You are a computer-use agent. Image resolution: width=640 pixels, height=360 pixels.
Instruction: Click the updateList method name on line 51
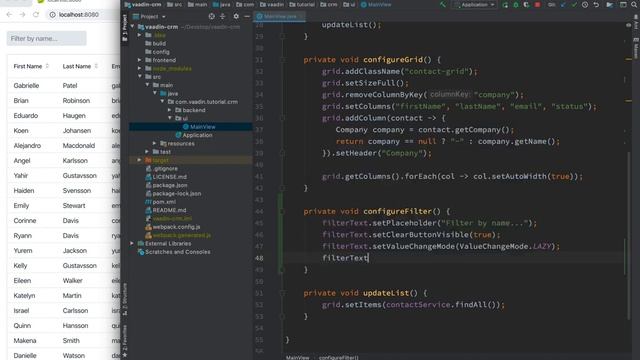[386, 293]
